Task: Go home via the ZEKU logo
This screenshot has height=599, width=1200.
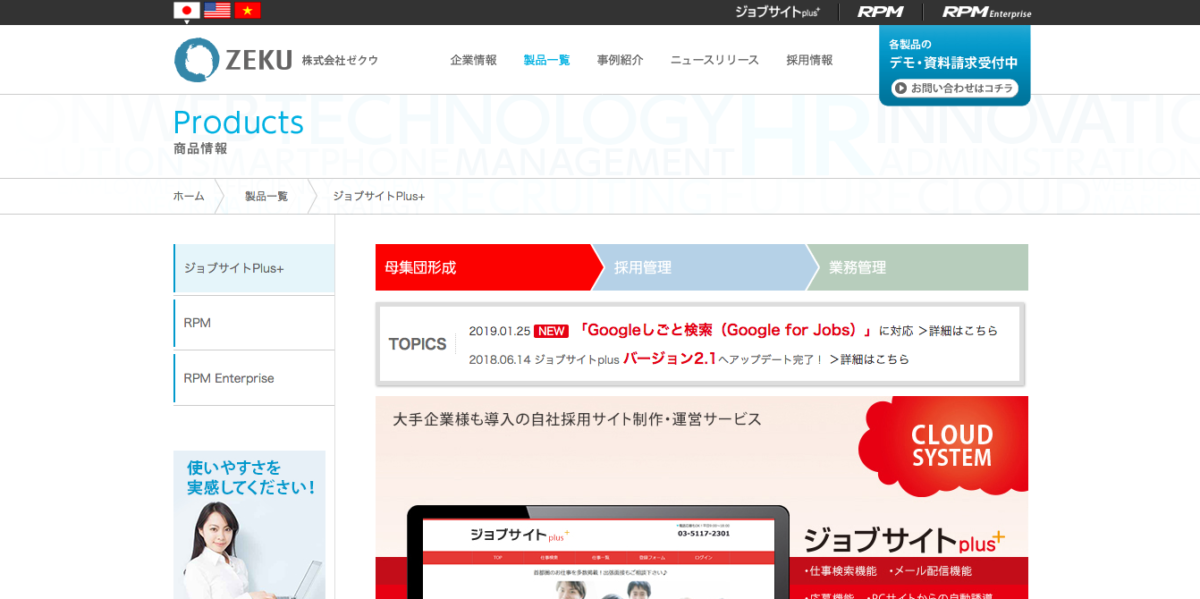Action: point(276,60)
